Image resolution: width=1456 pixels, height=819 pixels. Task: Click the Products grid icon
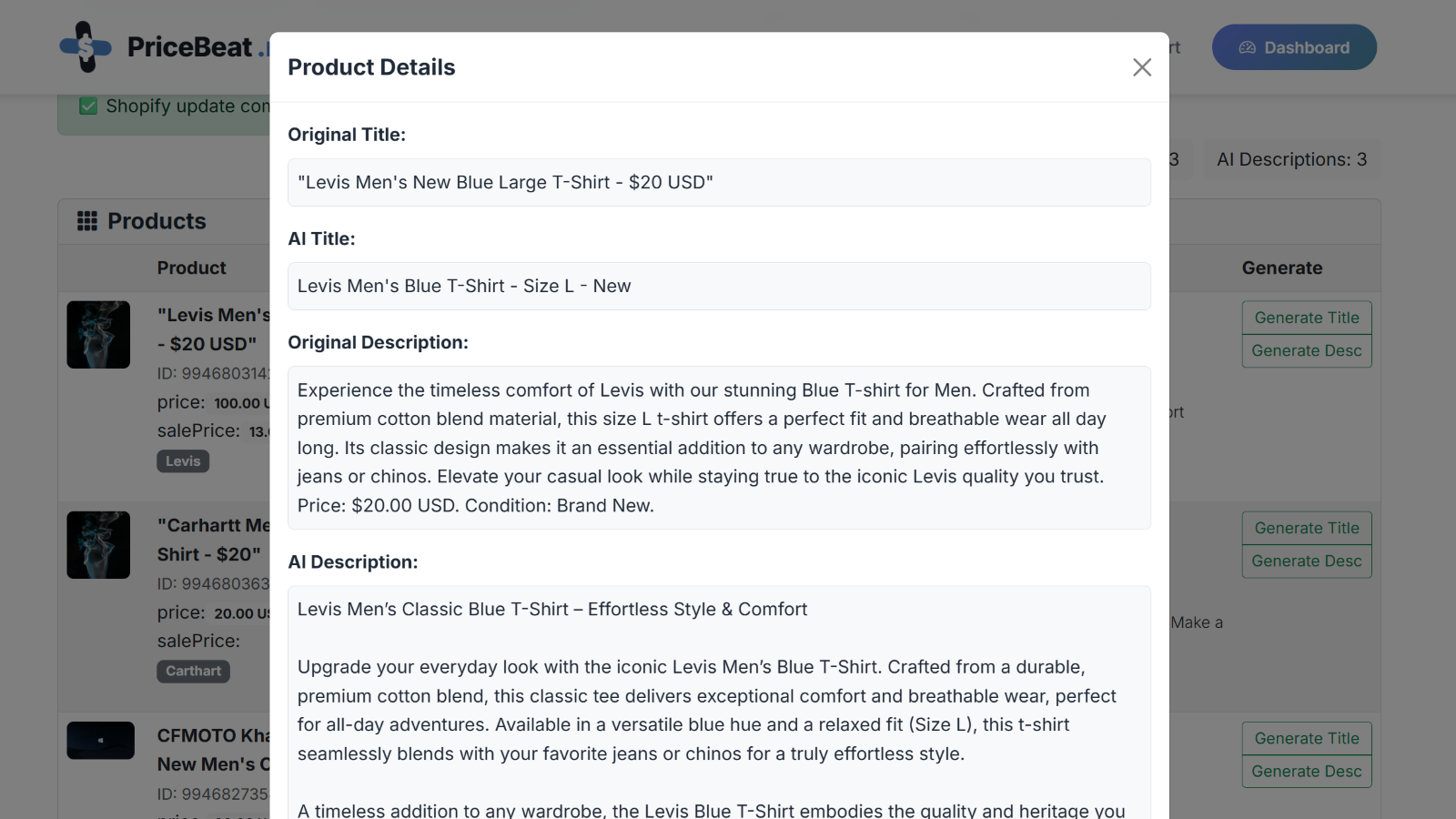pyautogui.click(x=87, y=221)
